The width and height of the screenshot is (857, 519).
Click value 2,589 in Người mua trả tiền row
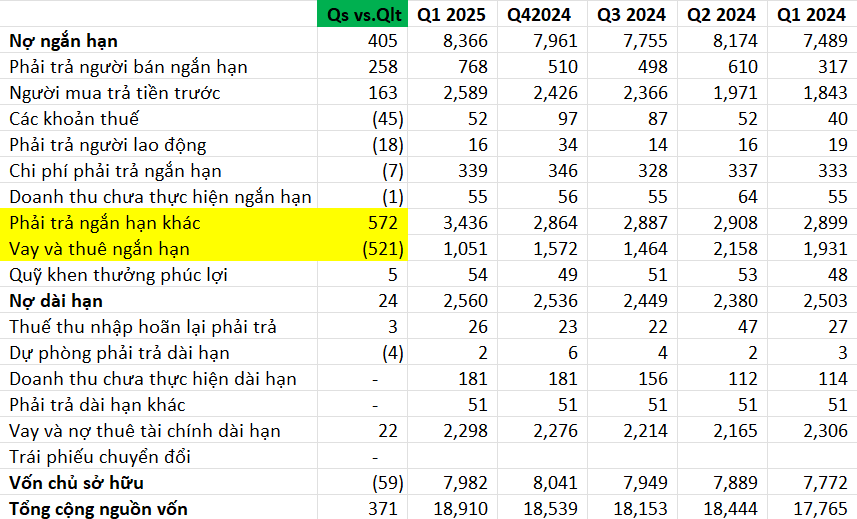(465, 93)
